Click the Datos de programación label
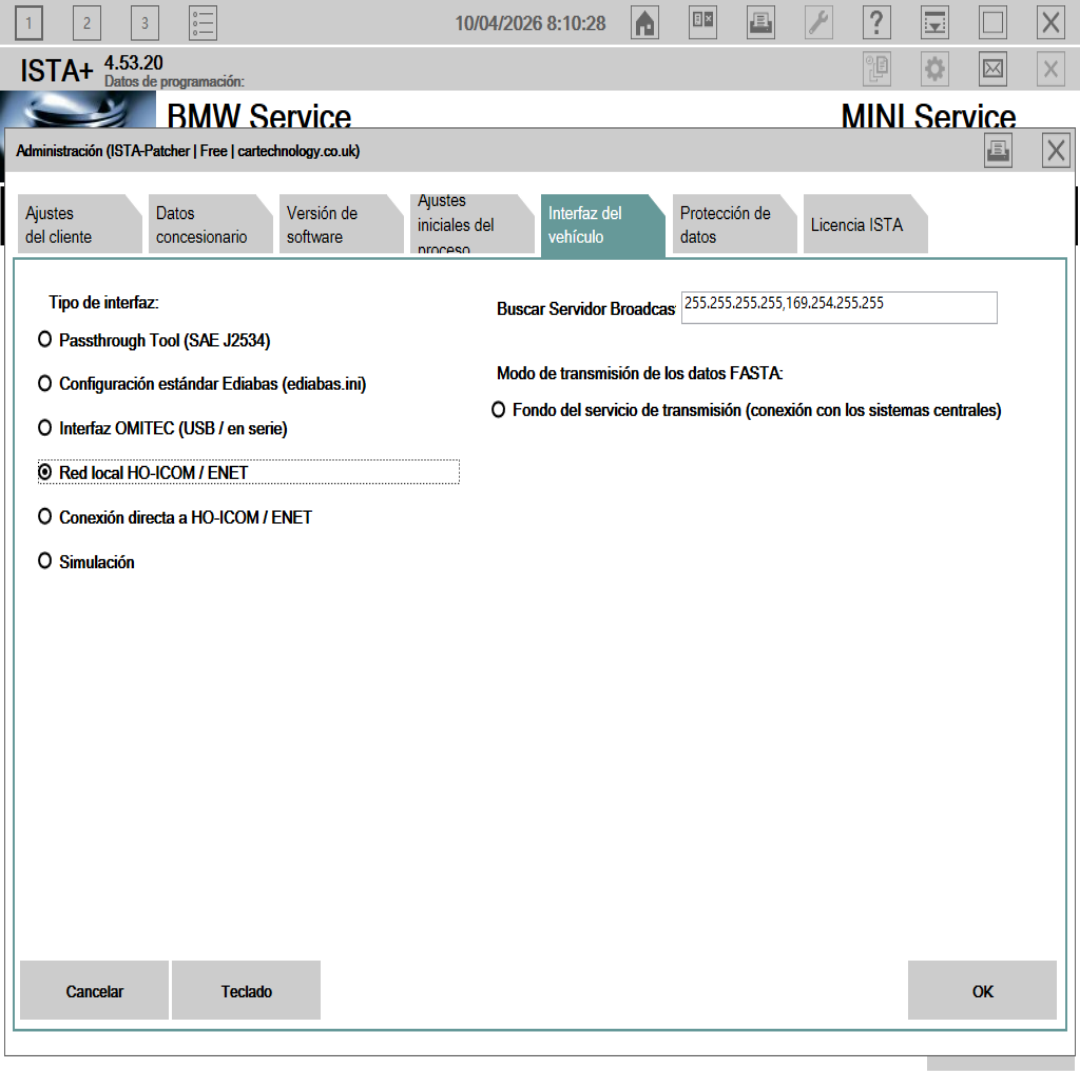Image resolution: width=1080 pixels, height=1080 pixels. [174, 81]
